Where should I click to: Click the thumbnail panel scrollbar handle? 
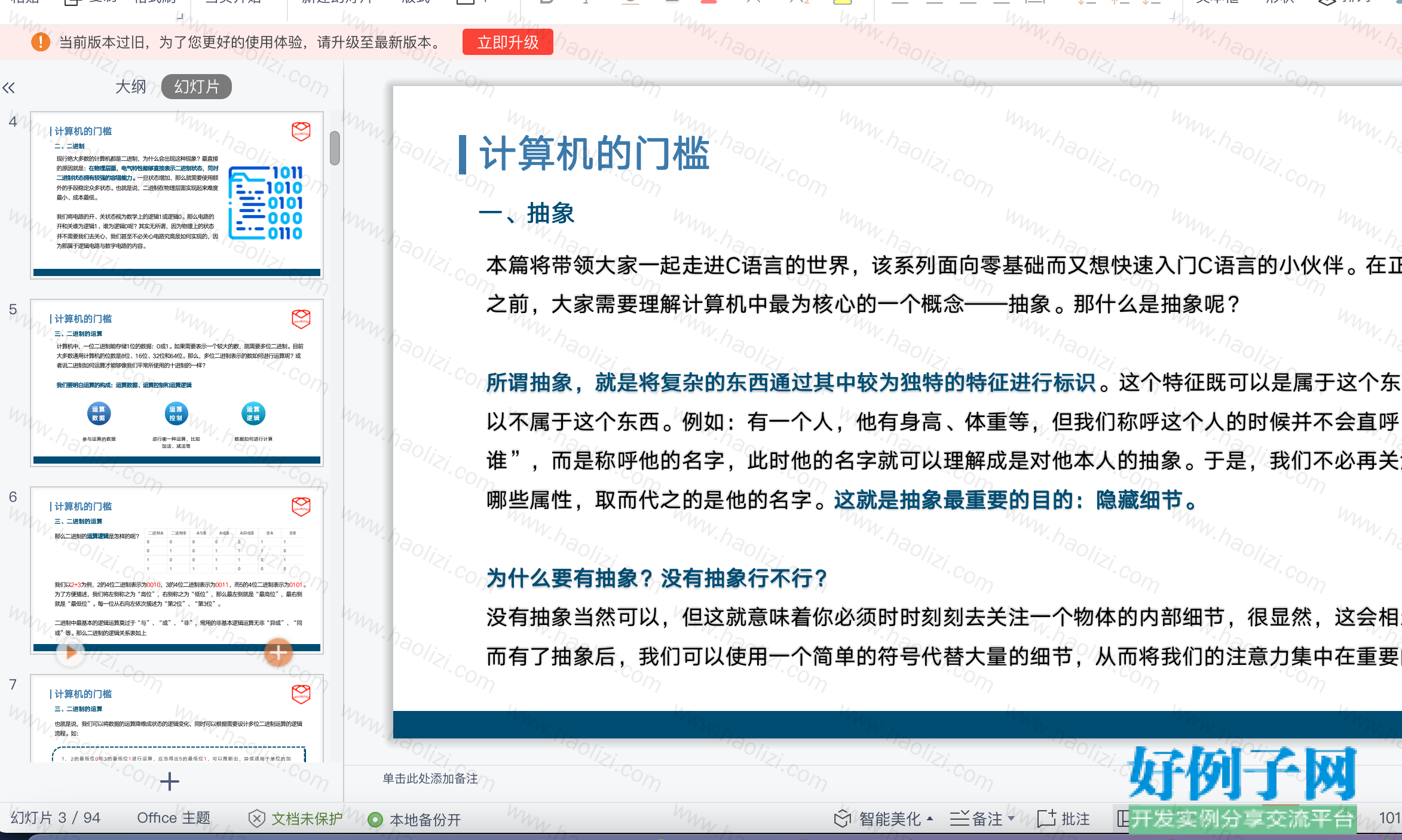coord(335,148)
